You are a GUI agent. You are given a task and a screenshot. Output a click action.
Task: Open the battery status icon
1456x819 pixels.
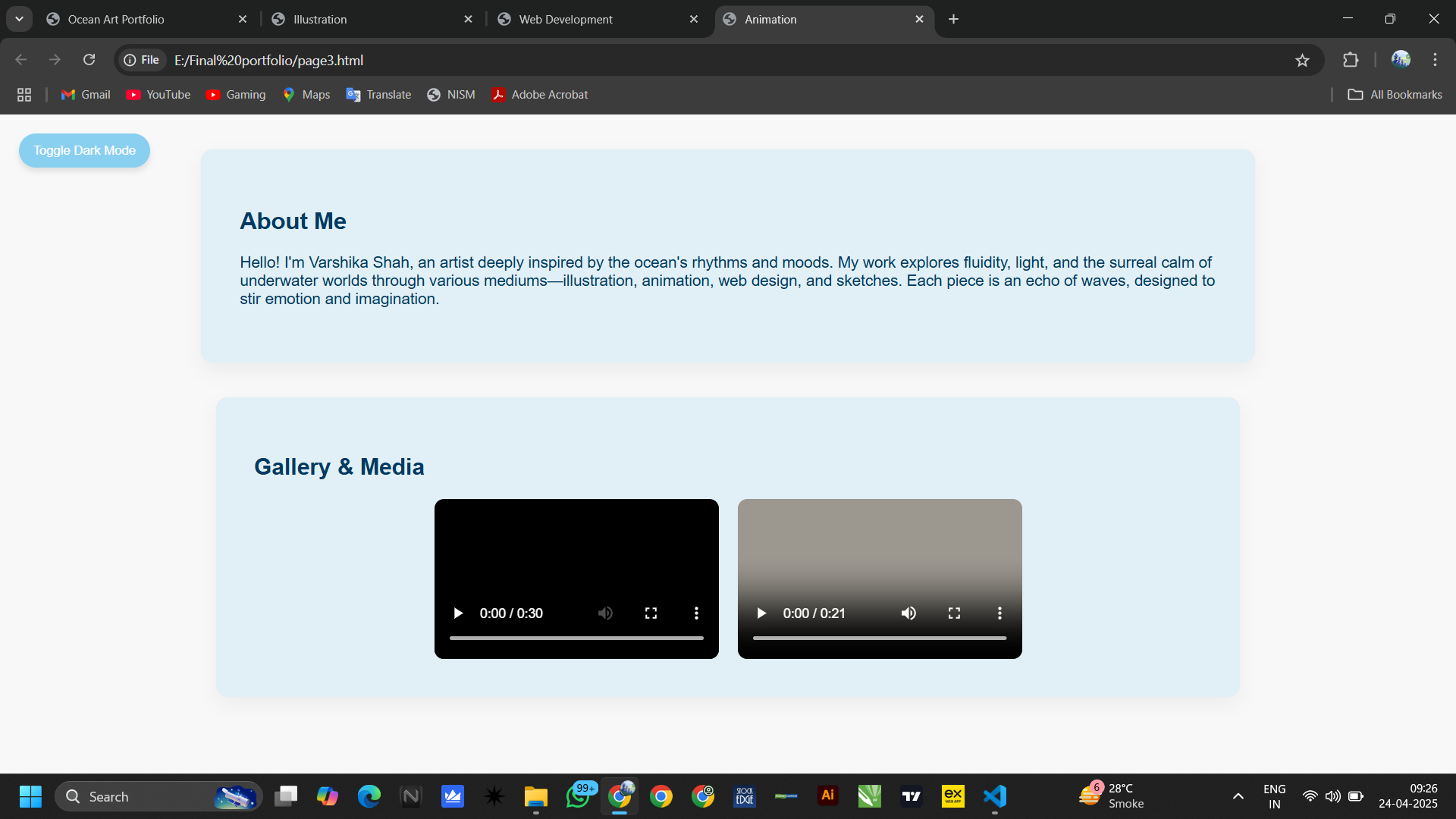[1356, 796]
